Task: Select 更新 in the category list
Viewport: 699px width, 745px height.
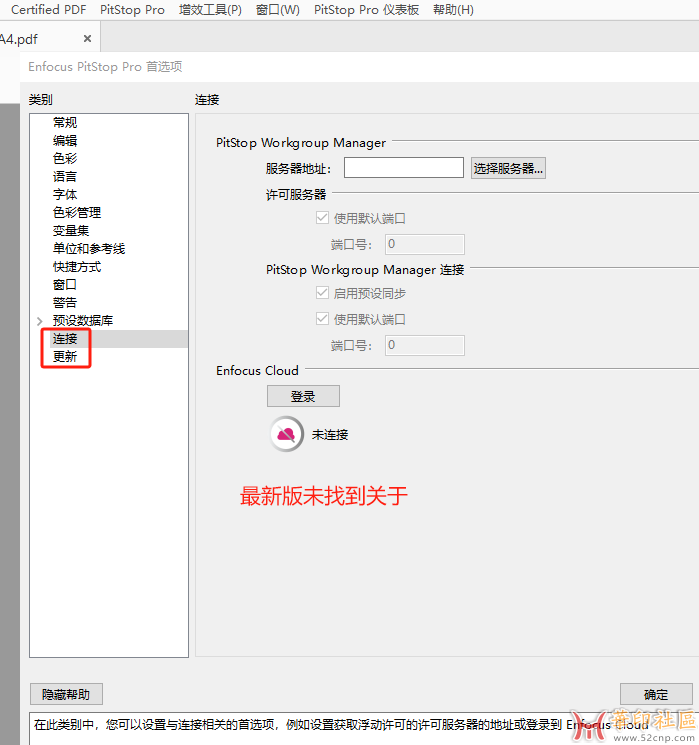Action: pyautogui.click(x=65, y=357)
